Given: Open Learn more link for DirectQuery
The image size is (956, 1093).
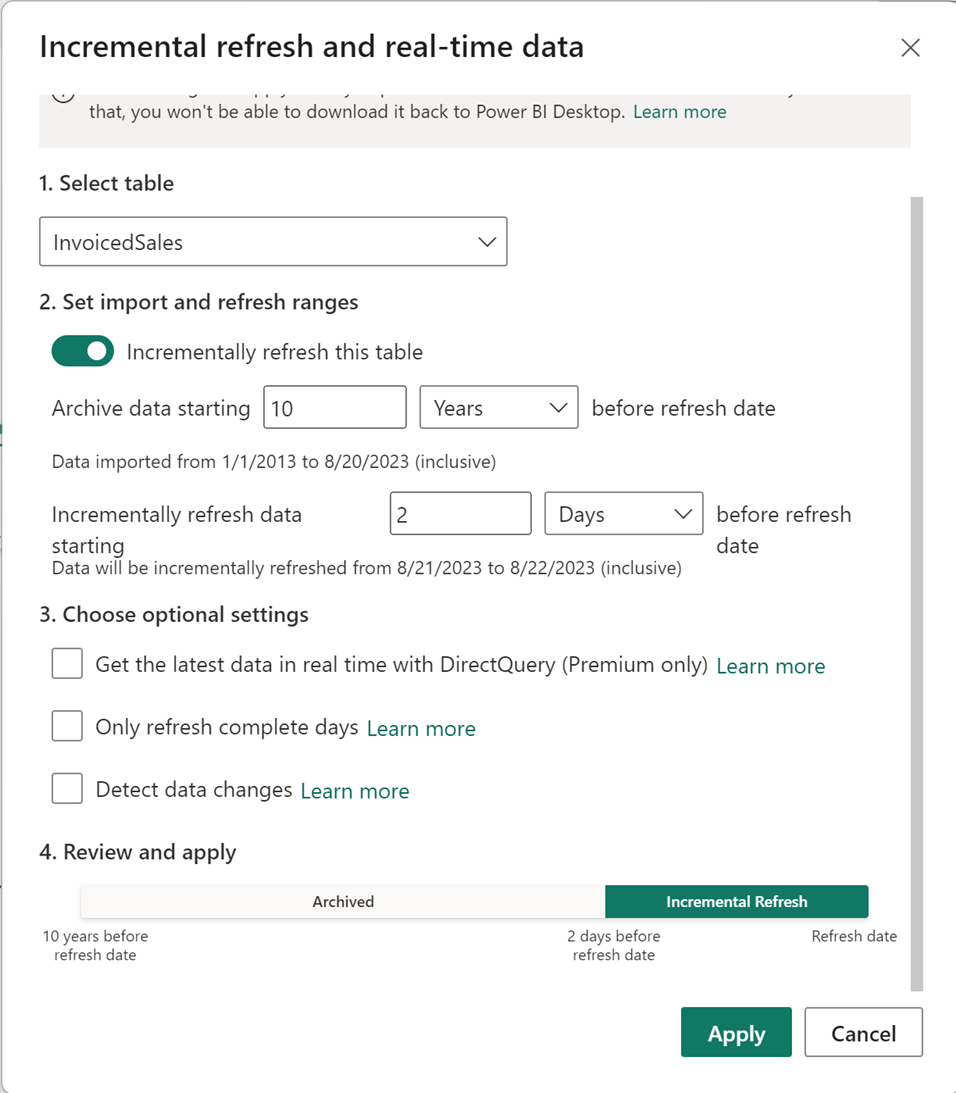Looking at the screenshot, I should tap(771, 666).
